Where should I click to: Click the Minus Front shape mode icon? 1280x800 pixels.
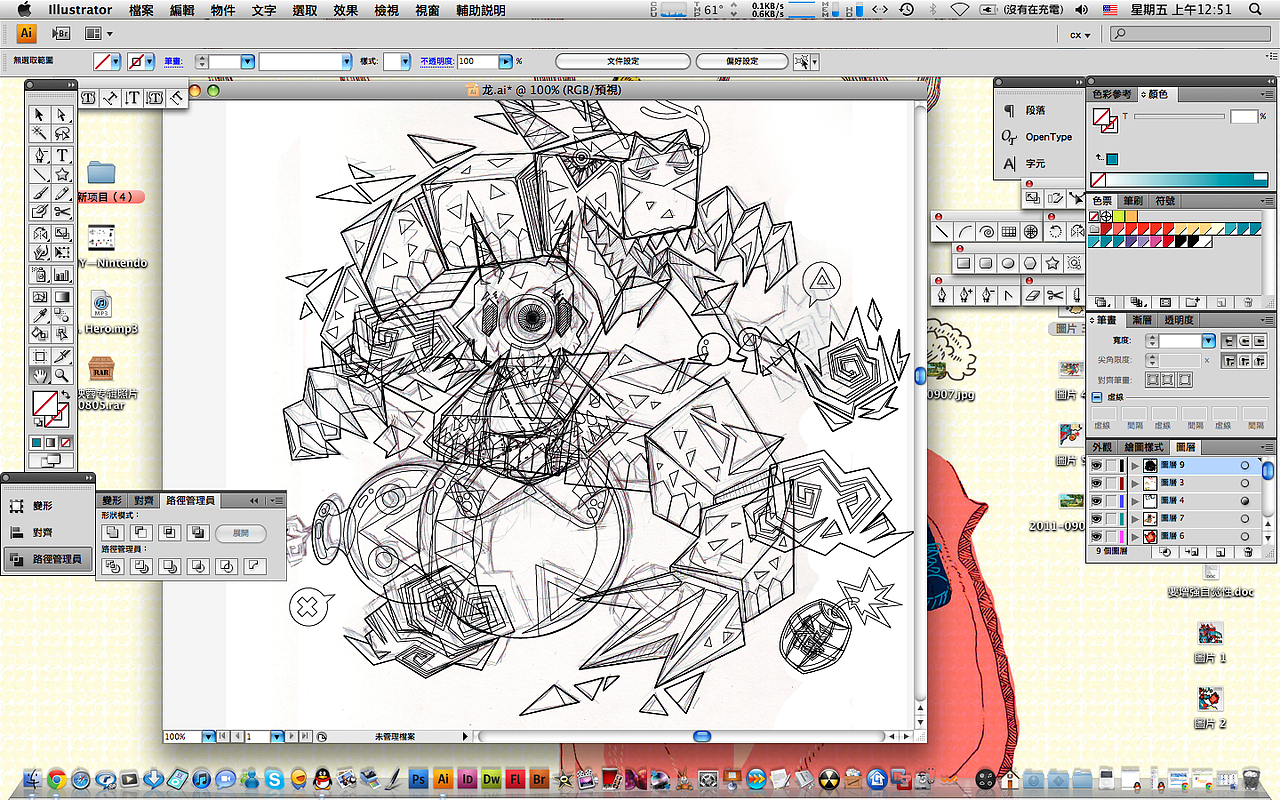pyautogui.click(x=142, y=533)
